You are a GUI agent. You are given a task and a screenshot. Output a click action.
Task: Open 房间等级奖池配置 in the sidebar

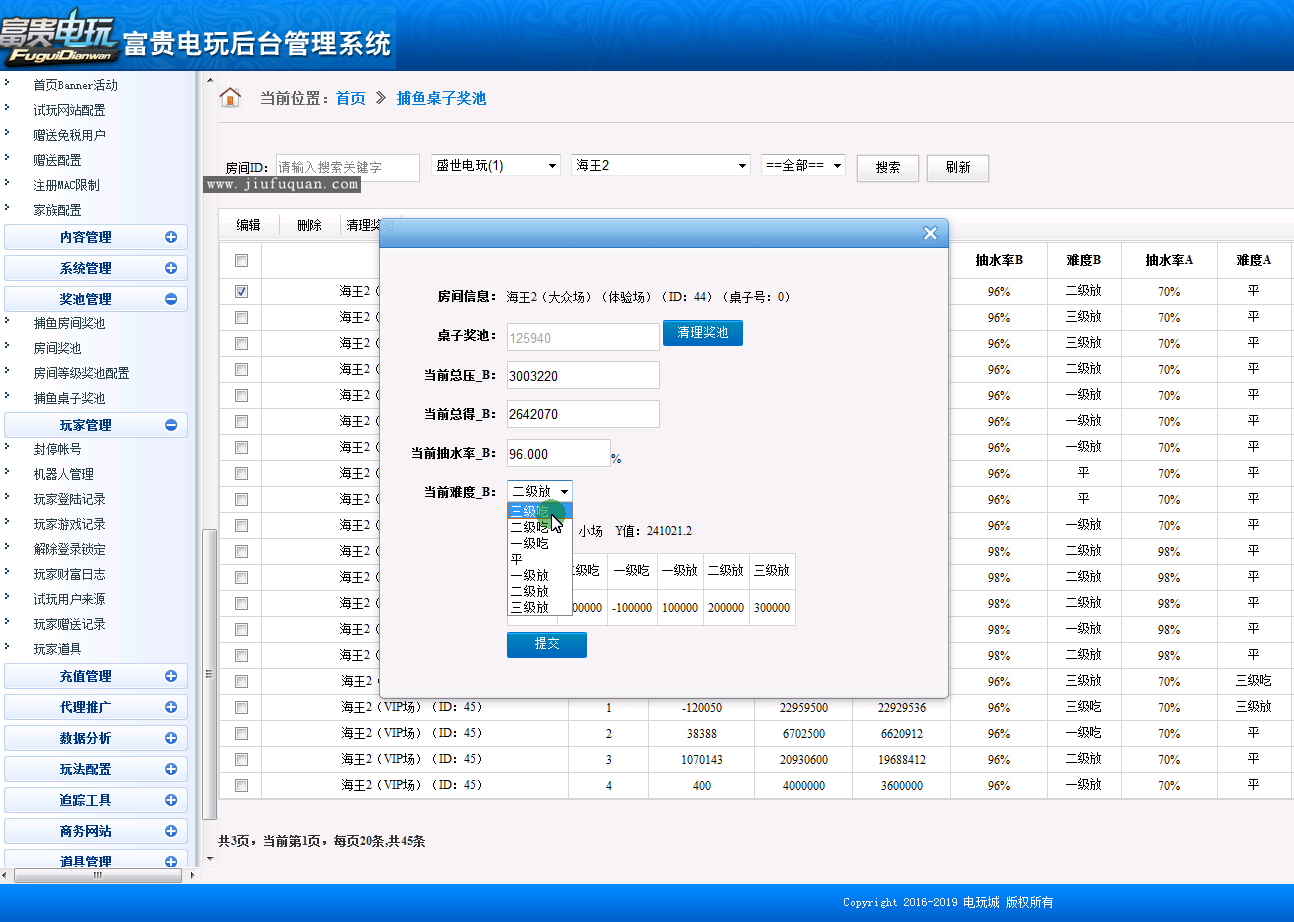pyautogui.click(x=81, y=373)
